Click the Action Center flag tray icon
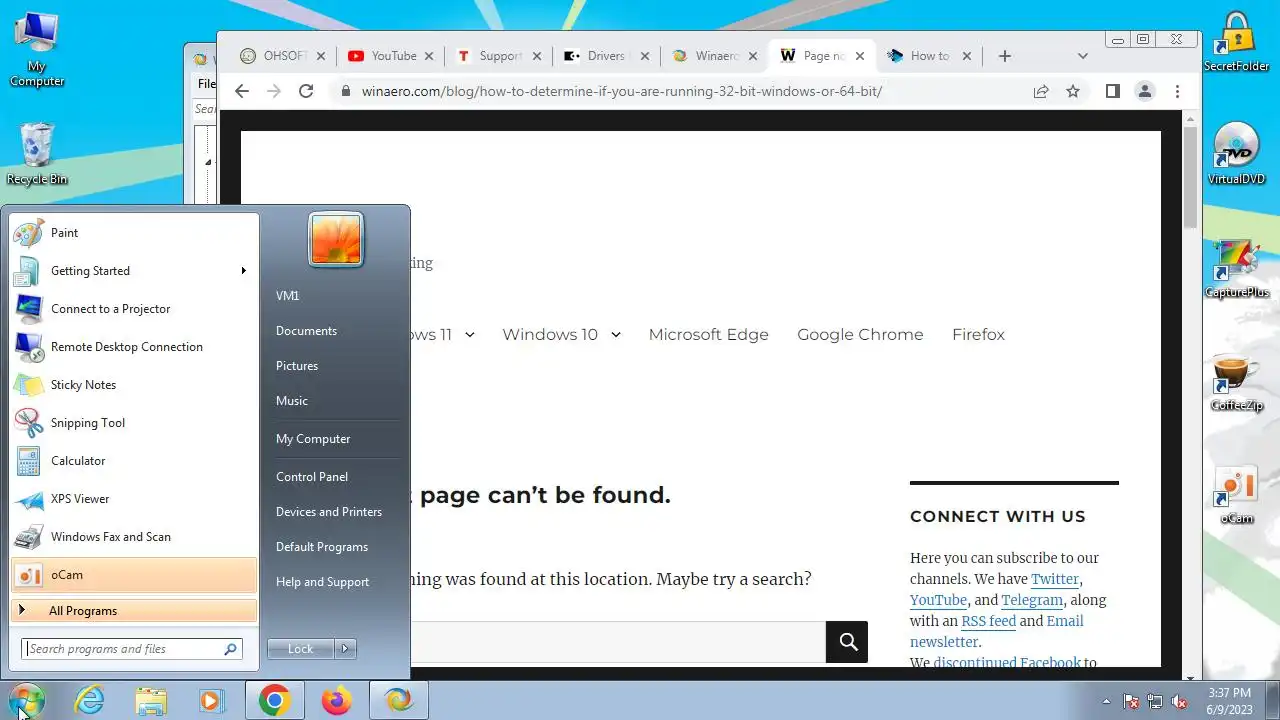 click(x=1131, y=702)
